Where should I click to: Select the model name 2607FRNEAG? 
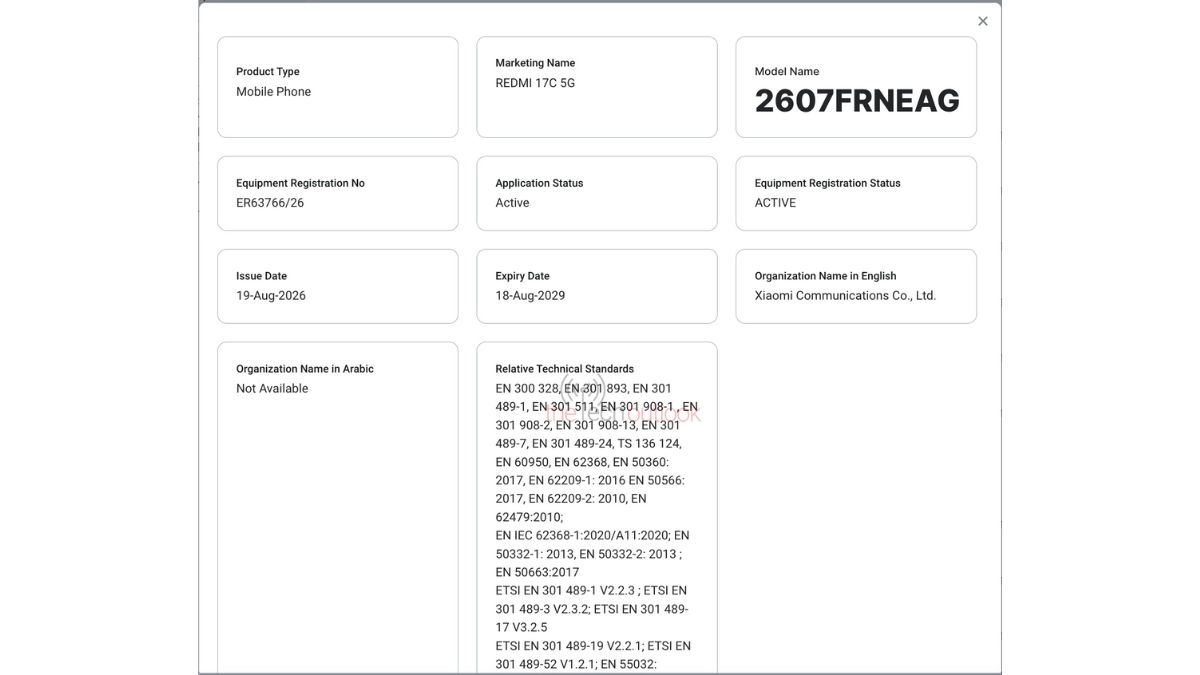click(857, 100)
